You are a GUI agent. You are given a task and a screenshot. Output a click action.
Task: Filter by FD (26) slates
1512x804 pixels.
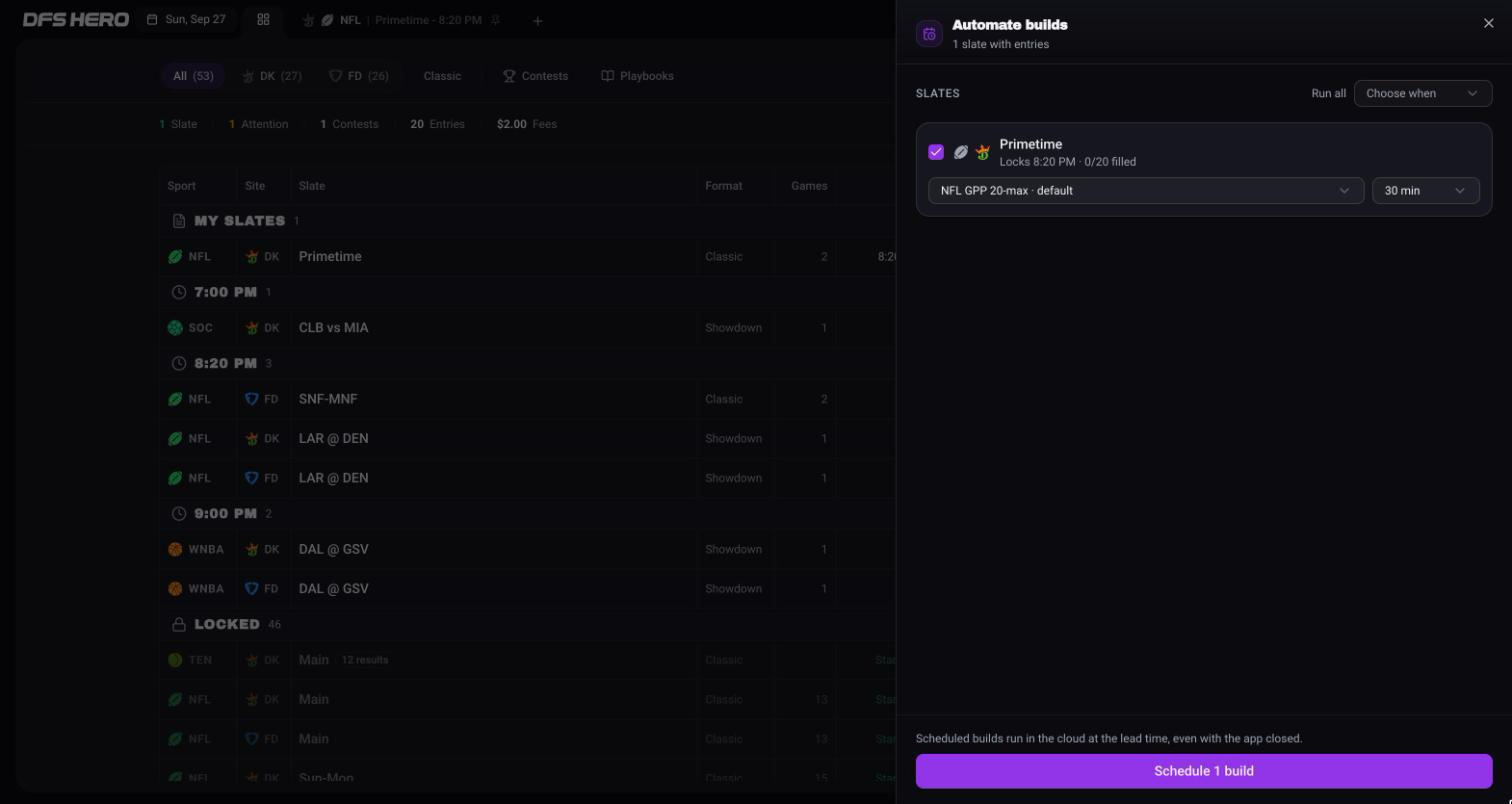[359, 76]
